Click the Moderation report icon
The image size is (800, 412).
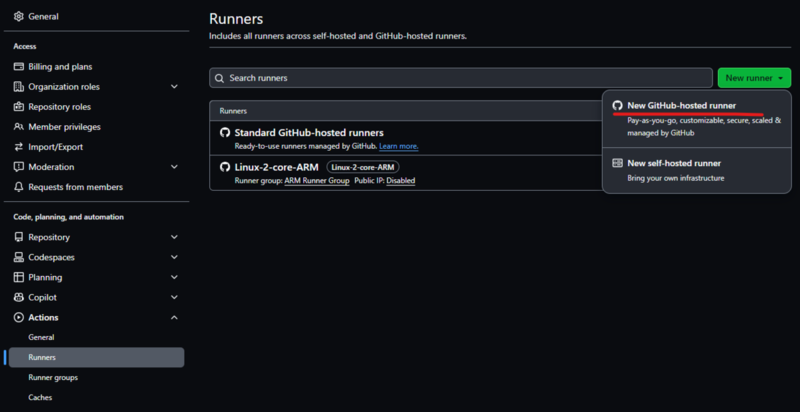pos(19,167)
